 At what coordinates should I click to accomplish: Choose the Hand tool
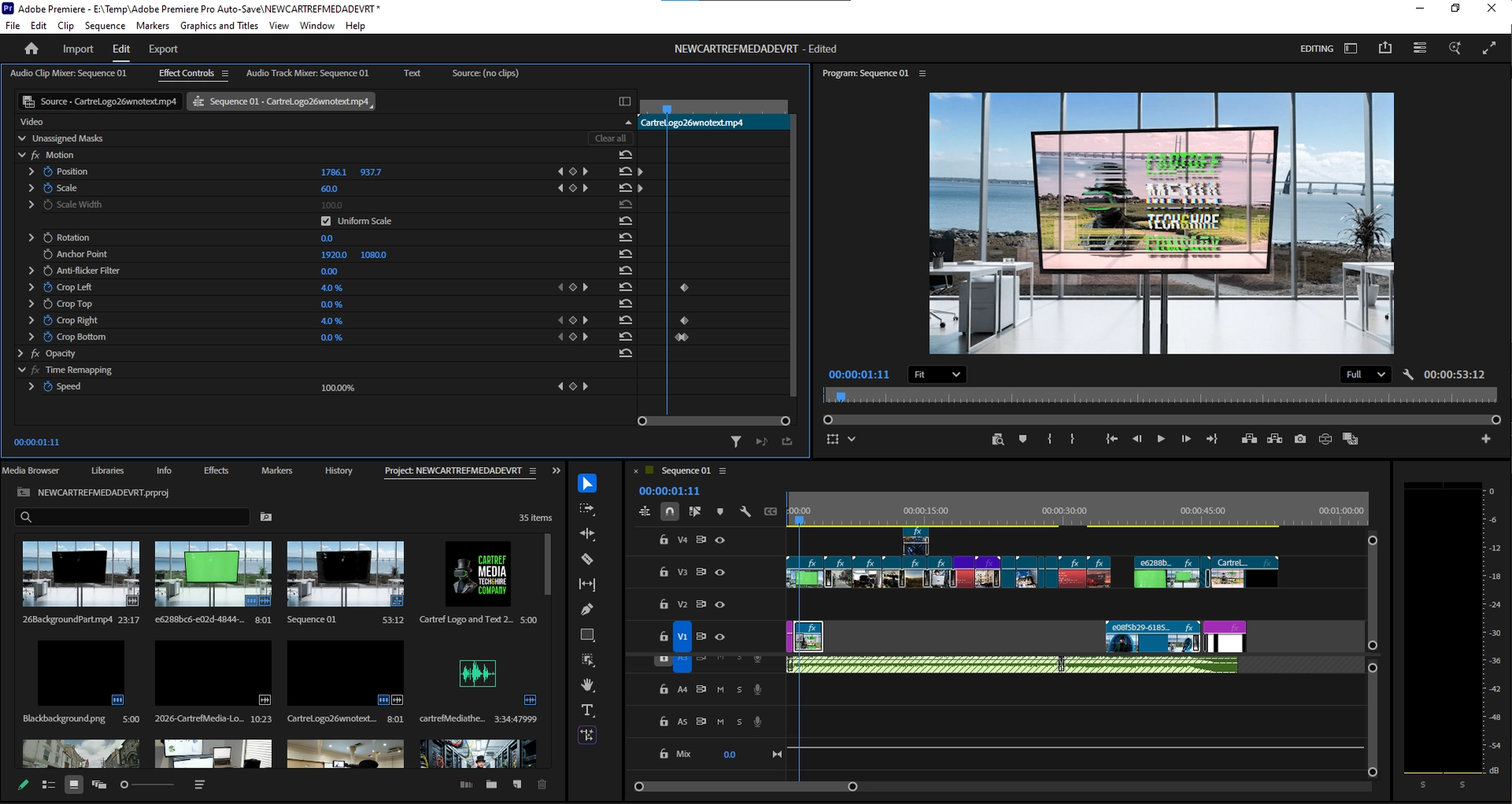coord(587,685)
